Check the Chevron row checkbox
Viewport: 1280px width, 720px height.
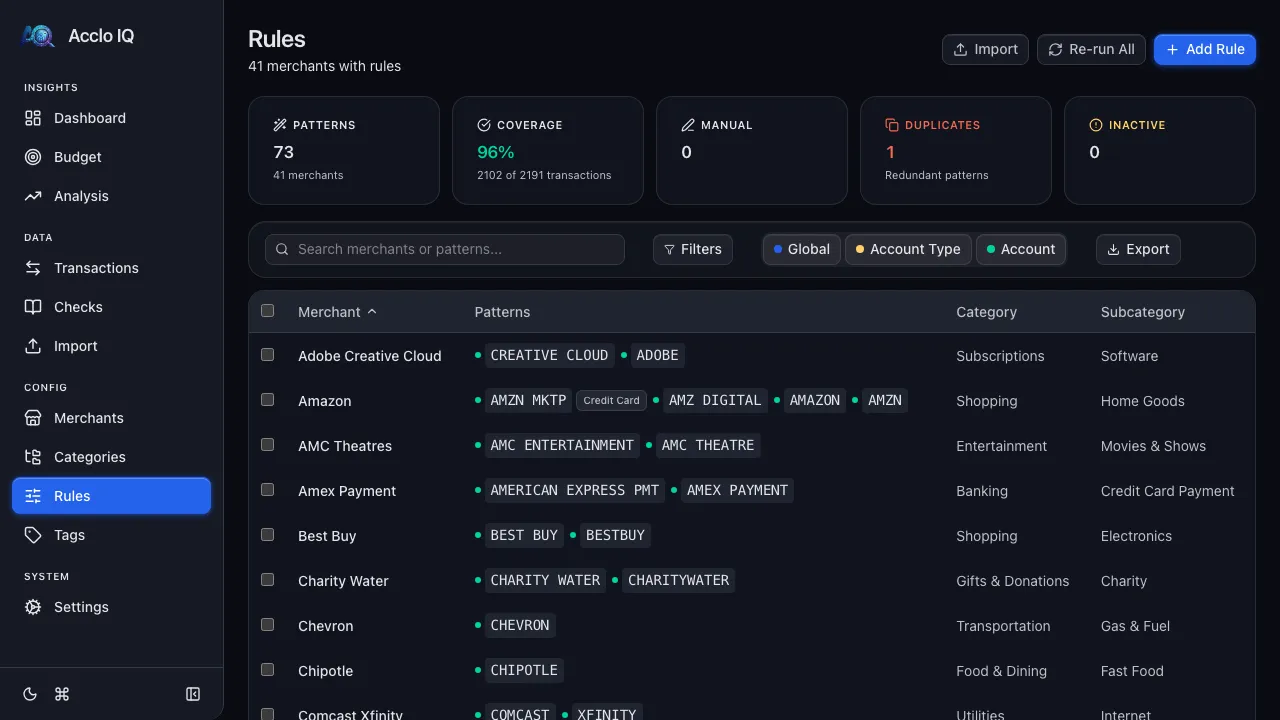[267, 625]
